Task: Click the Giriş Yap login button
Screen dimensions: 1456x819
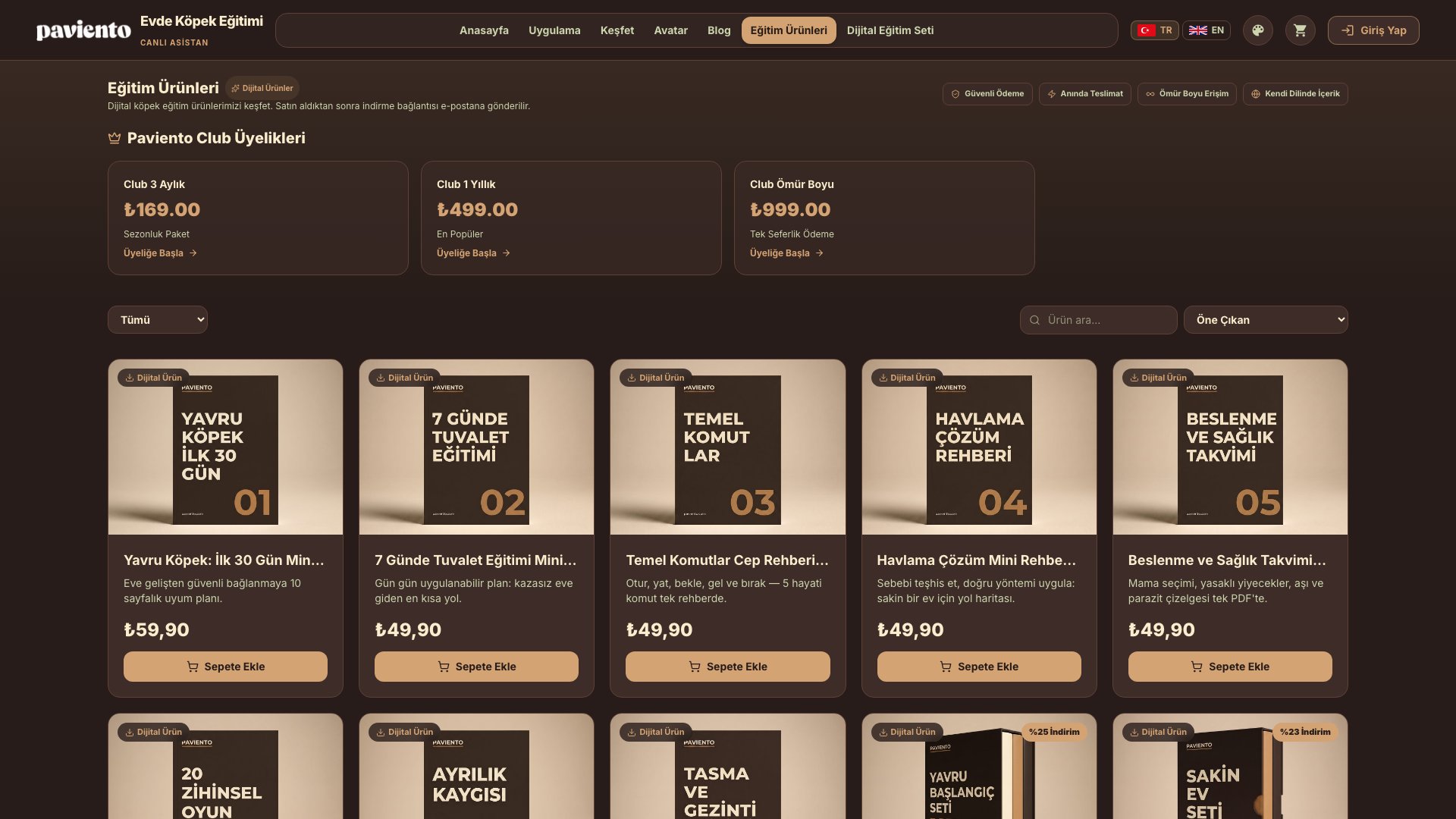Action: point(1373,30)
